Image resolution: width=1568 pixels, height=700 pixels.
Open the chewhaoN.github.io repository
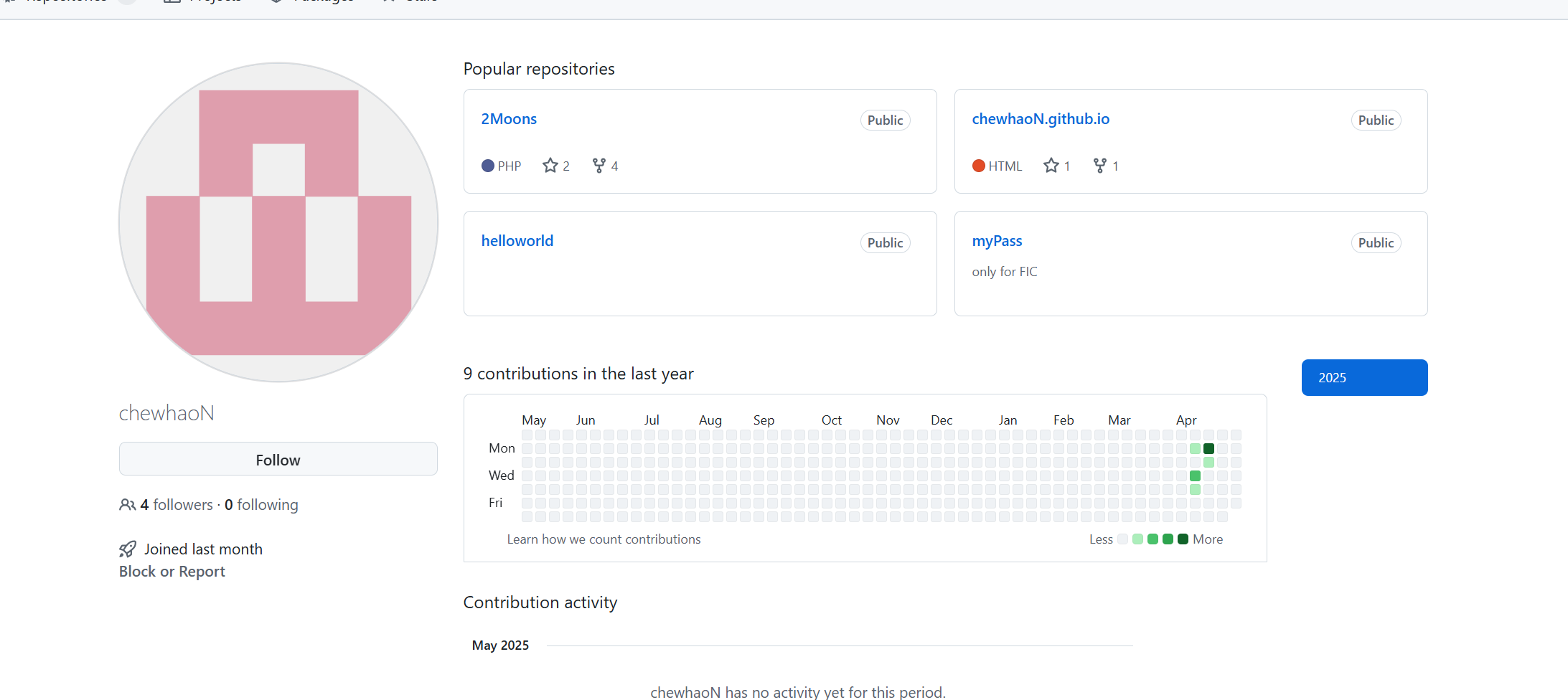[1041, 119]
